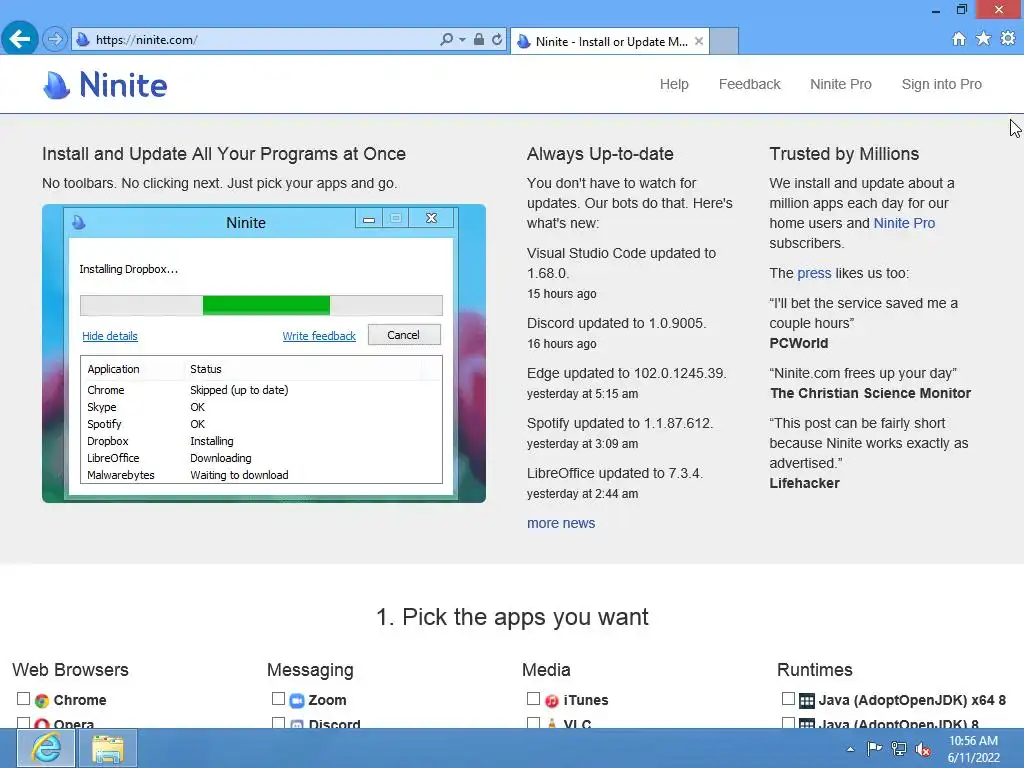Click the 'Media' category heading

546,670
